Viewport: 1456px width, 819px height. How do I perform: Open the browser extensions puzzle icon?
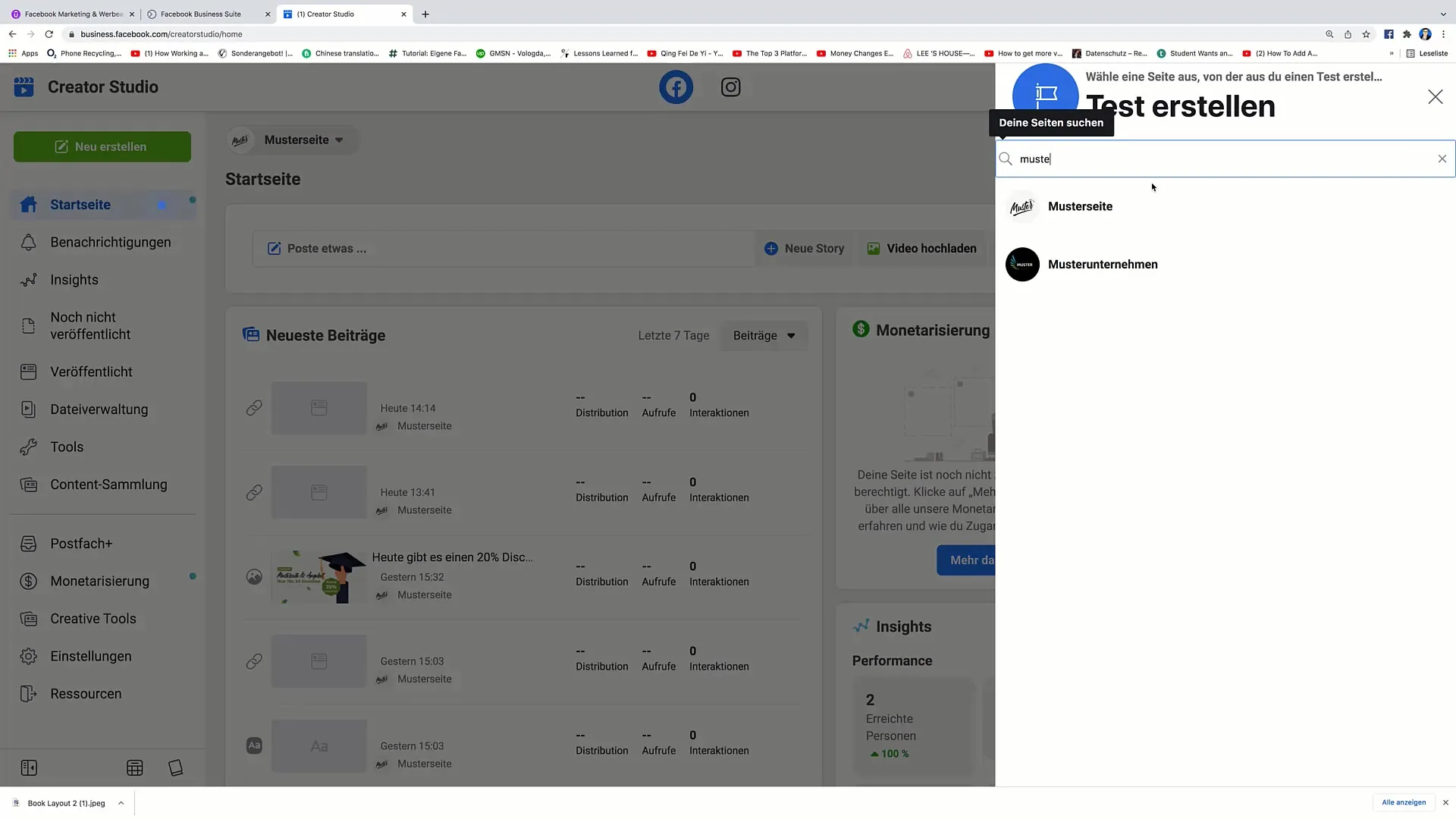1407,34
